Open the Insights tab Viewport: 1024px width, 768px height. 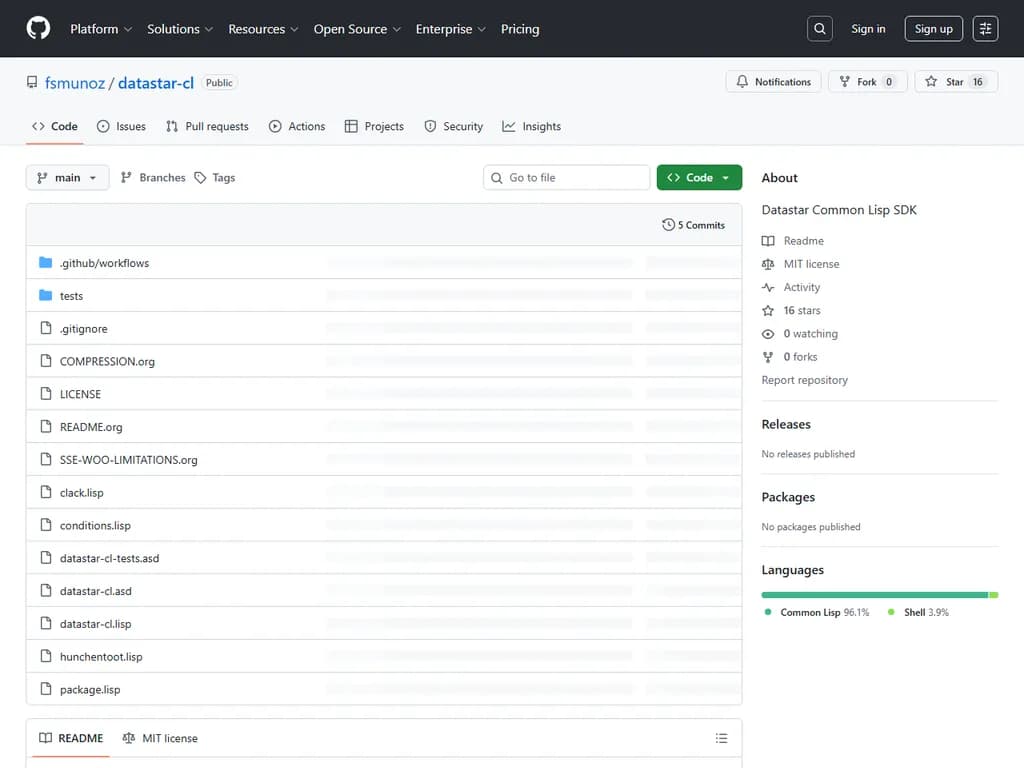pos(532,126)
